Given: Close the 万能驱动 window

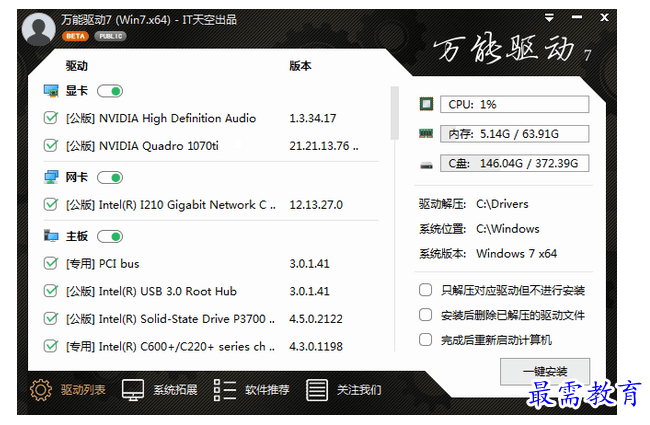Looking at the screenshot, I should (604, 17).
